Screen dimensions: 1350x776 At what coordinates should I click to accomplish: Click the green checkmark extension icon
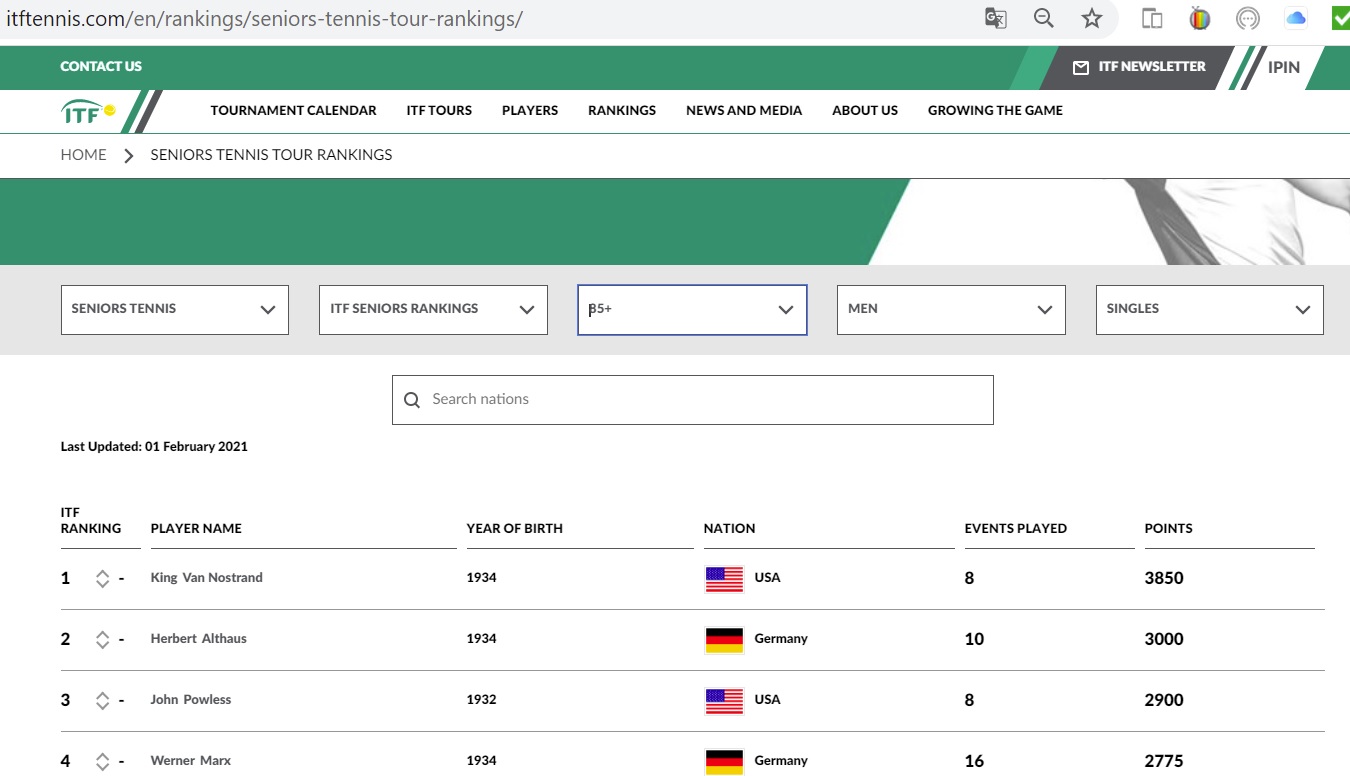pos(1340,18)
